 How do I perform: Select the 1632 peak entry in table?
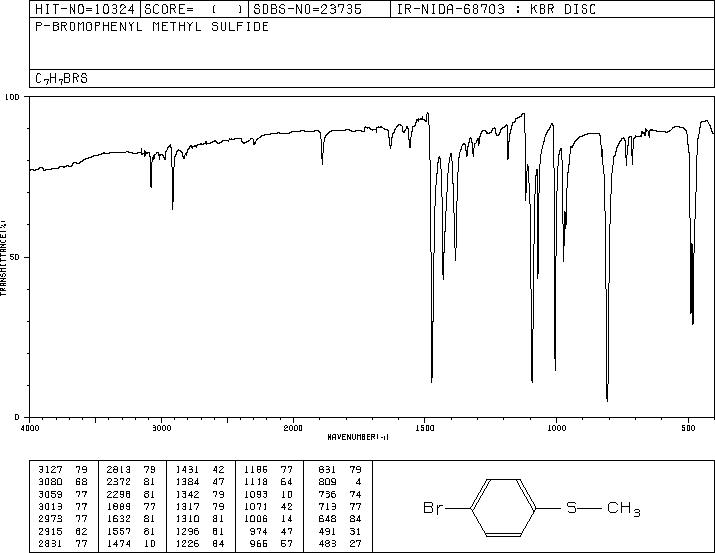119,519
